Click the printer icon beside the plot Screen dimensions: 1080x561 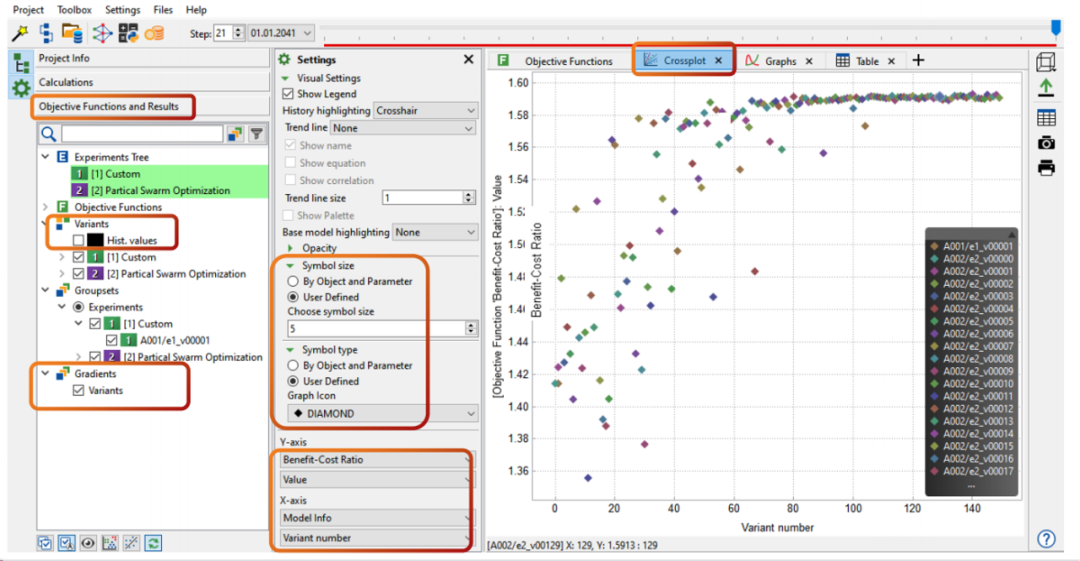1046,168
